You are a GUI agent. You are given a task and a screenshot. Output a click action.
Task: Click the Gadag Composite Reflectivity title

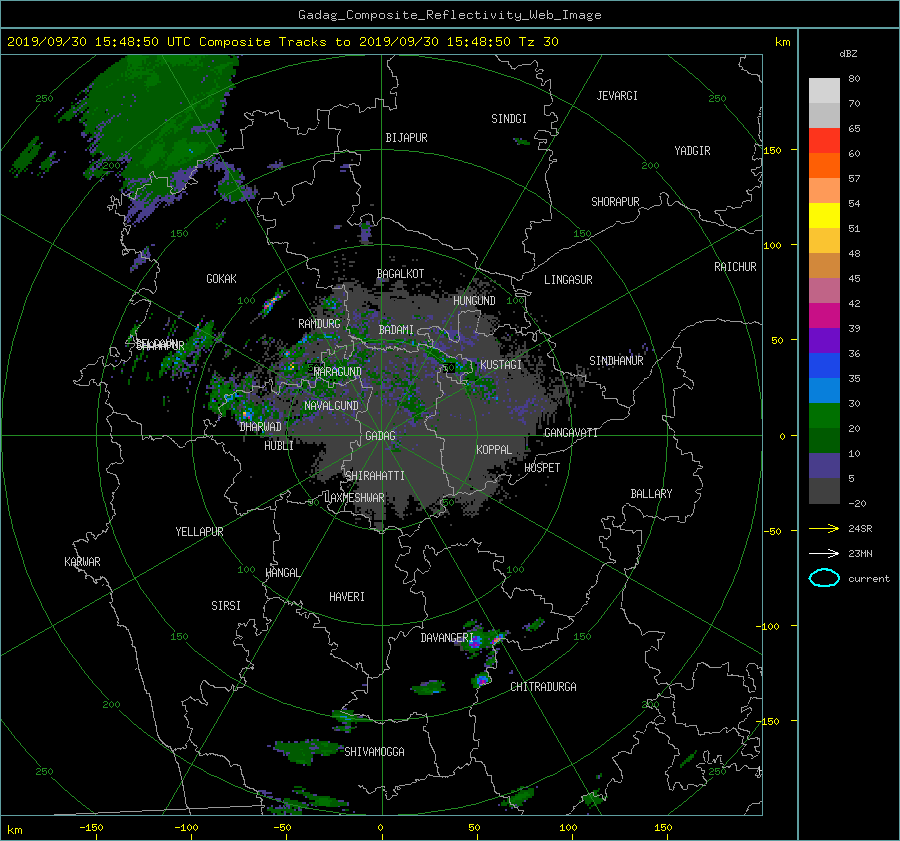449,15
